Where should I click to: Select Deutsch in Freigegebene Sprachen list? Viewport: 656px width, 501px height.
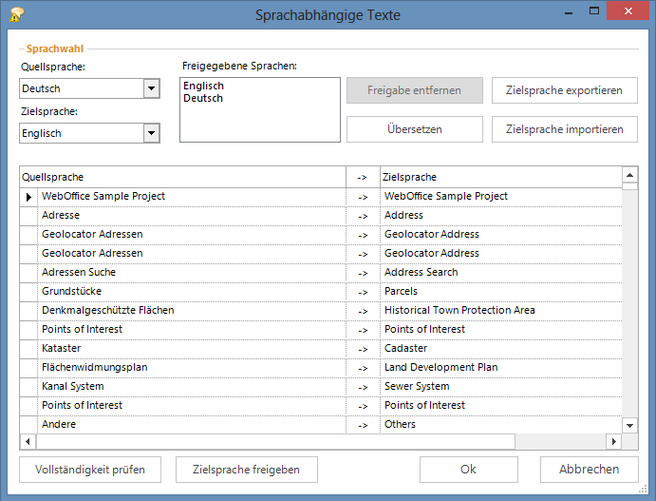coord(202,98)
